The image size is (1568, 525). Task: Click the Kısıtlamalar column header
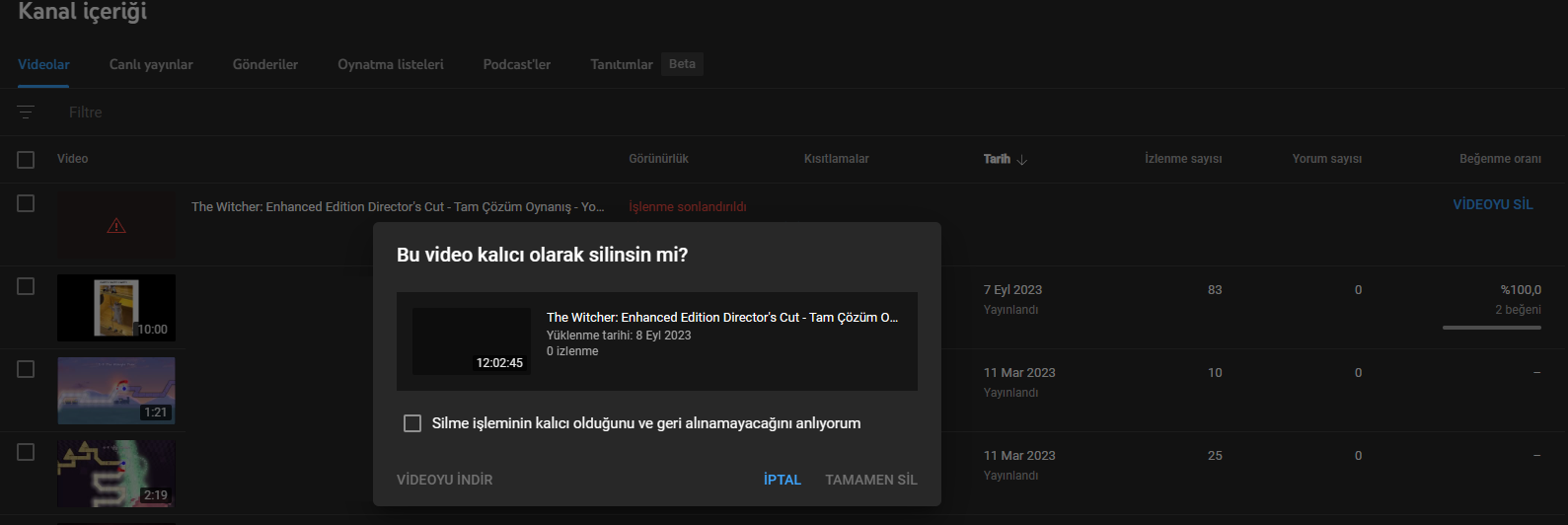pos(837,159)
